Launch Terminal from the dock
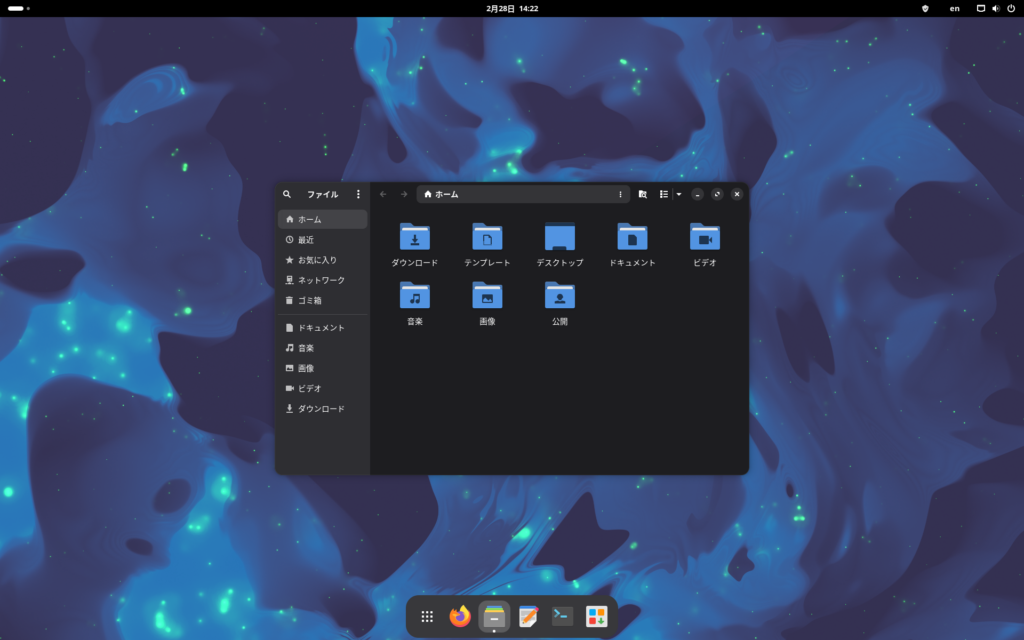Screen dimensions: 1024x640 563,617
